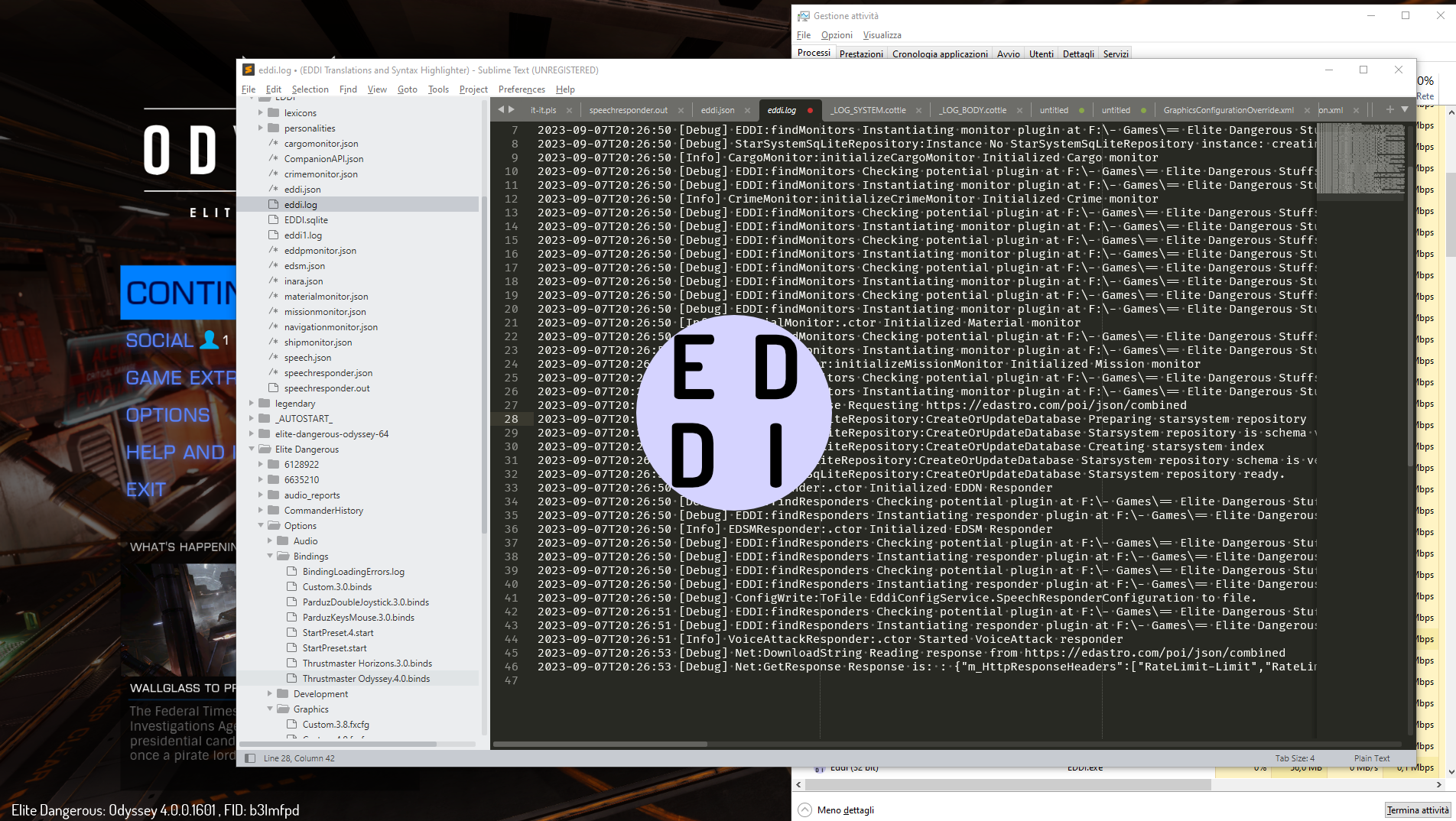
Task: Open the Plain Text syntax selector
Action: 1372,758
